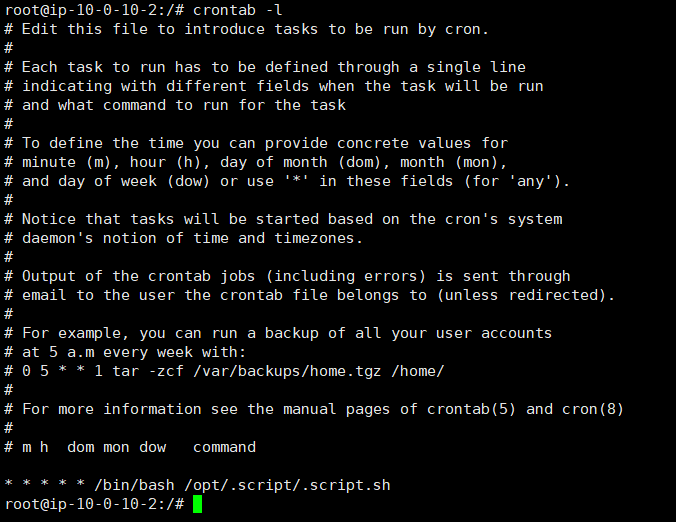Screen dimensions: 676x522
Task: Click the '/home/' path in example line
Action: pos(417,371)
